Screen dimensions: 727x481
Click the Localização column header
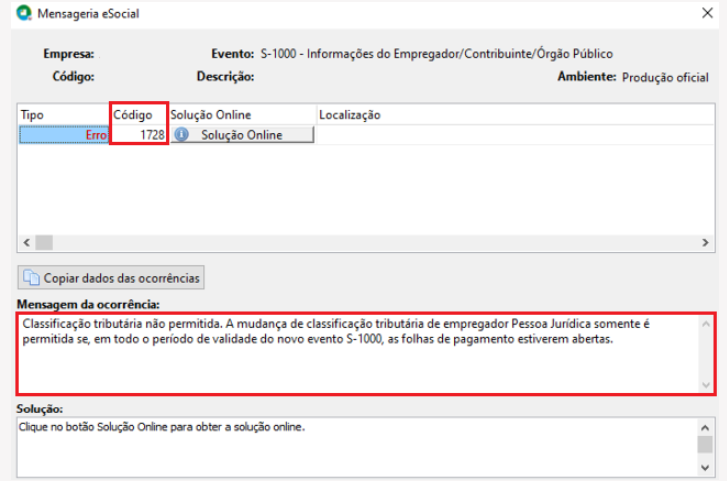515,115
